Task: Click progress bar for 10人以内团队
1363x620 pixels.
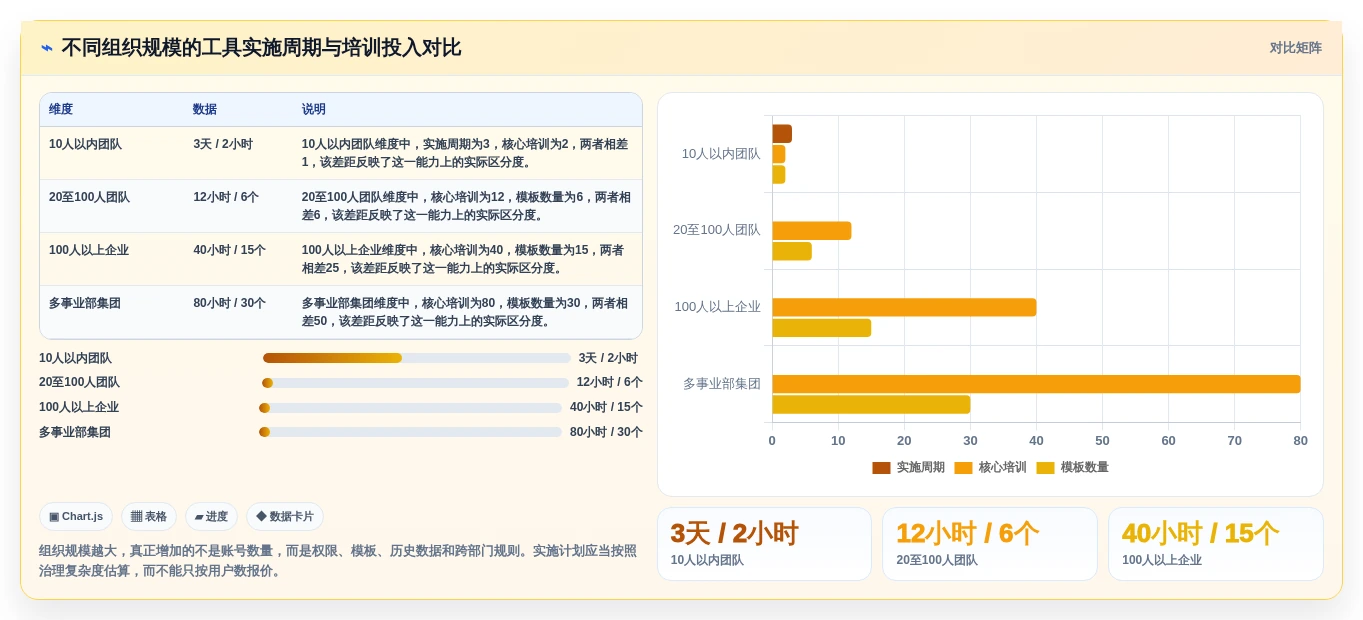Action: click(x=417, y=358)
